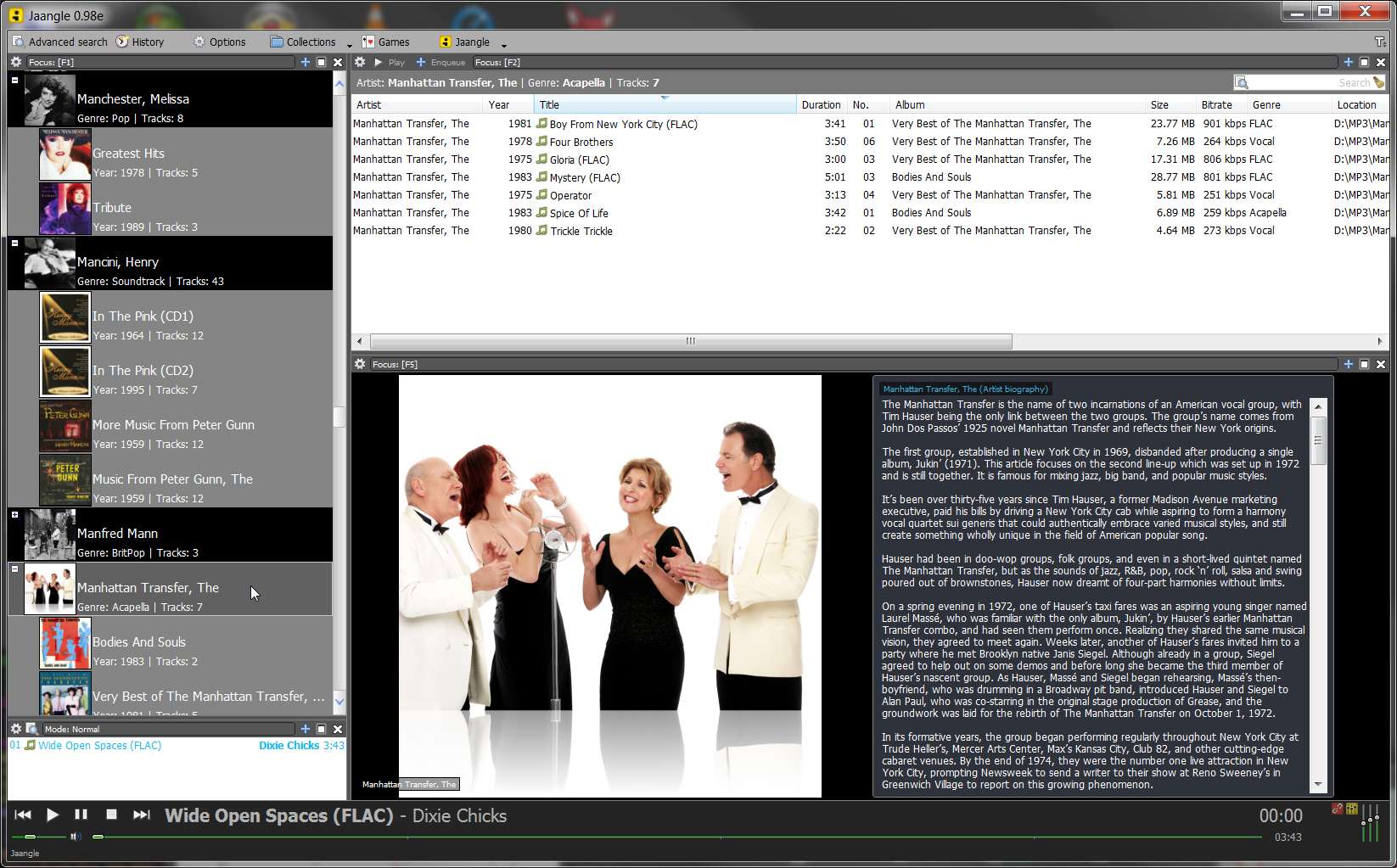Open the History menu item

[x=140, y=42]
